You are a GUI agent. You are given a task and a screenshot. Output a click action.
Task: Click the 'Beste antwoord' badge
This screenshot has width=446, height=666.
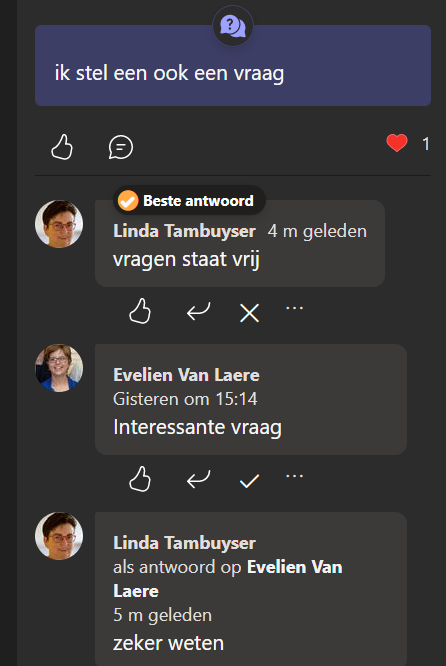189,200
